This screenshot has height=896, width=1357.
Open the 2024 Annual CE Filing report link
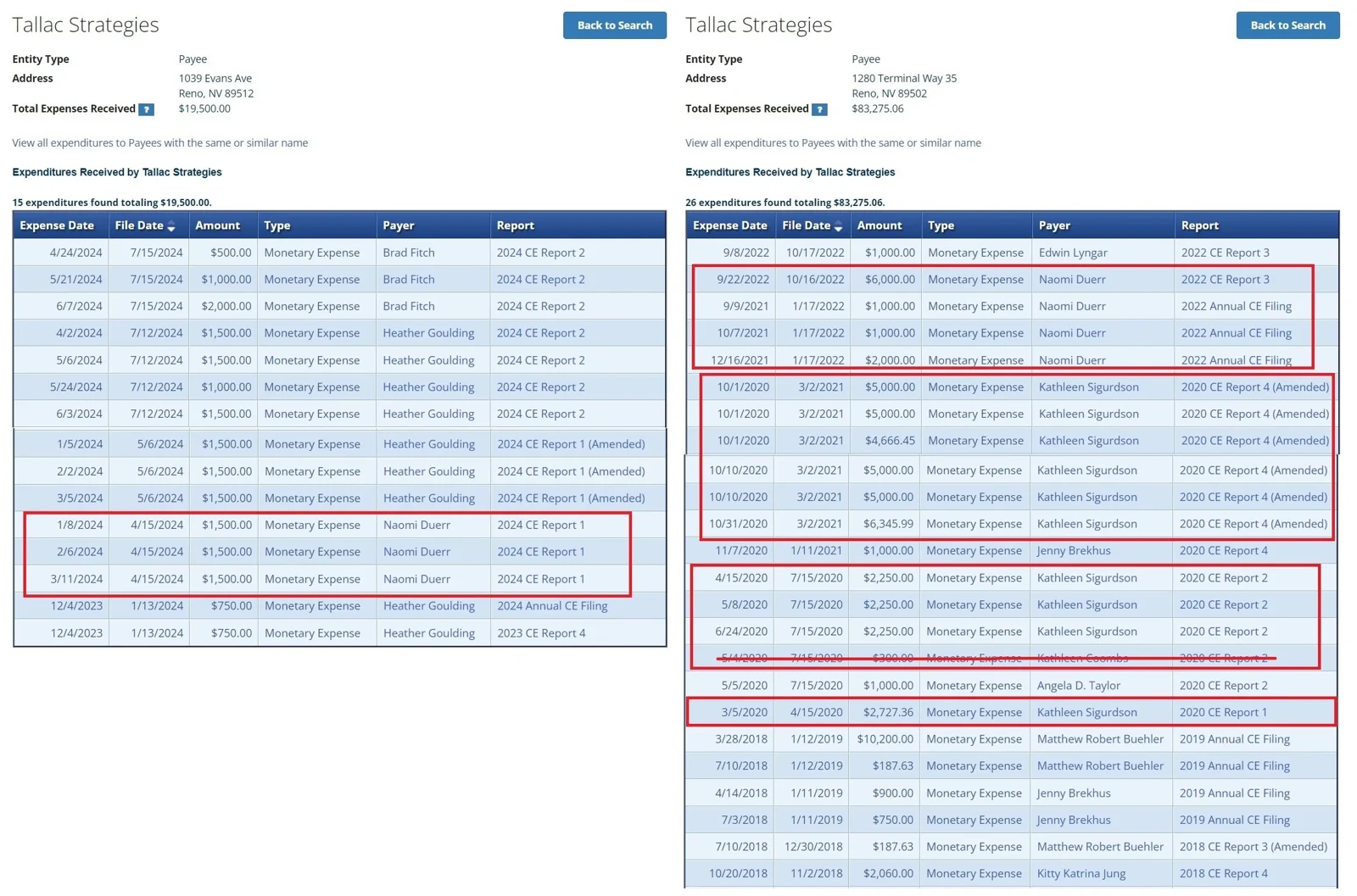click(x=552, y=606)
